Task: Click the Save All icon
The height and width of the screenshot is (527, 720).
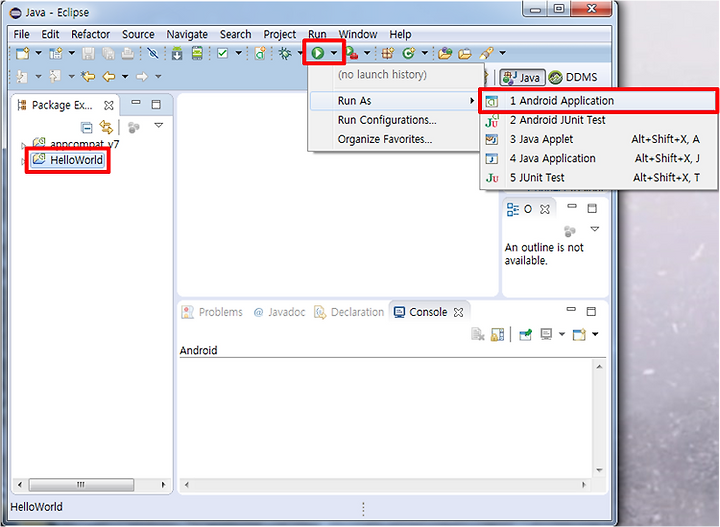Action: coord(108,53)
